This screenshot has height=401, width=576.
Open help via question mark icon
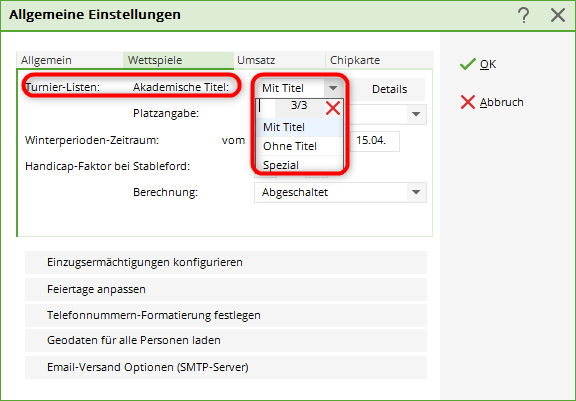coord(523,15)
